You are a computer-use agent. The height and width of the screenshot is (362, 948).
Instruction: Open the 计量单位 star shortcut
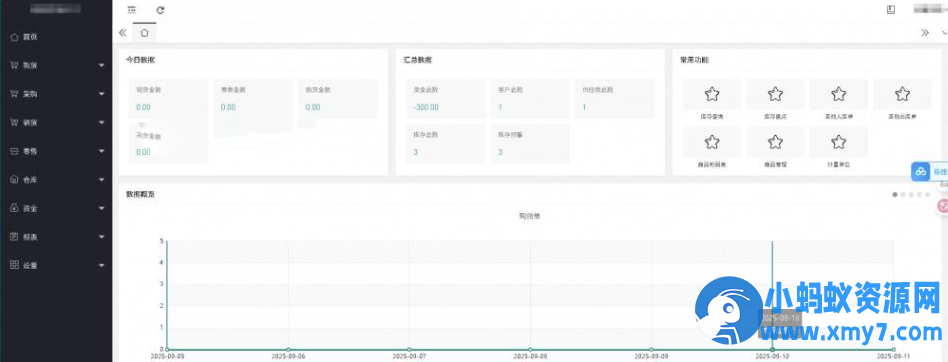pos(839,142)
